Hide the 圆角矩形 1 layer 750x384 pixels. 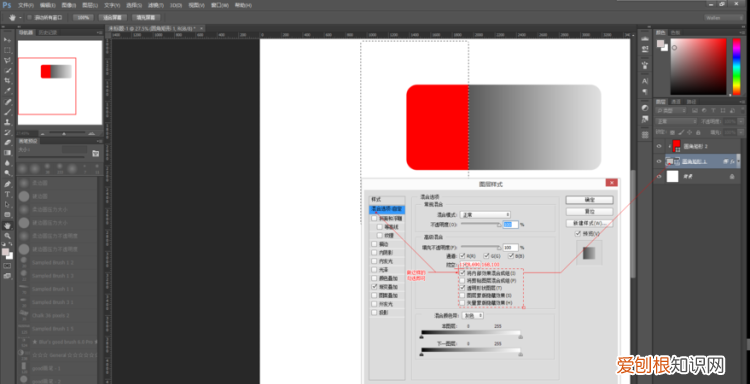[659, 162]
